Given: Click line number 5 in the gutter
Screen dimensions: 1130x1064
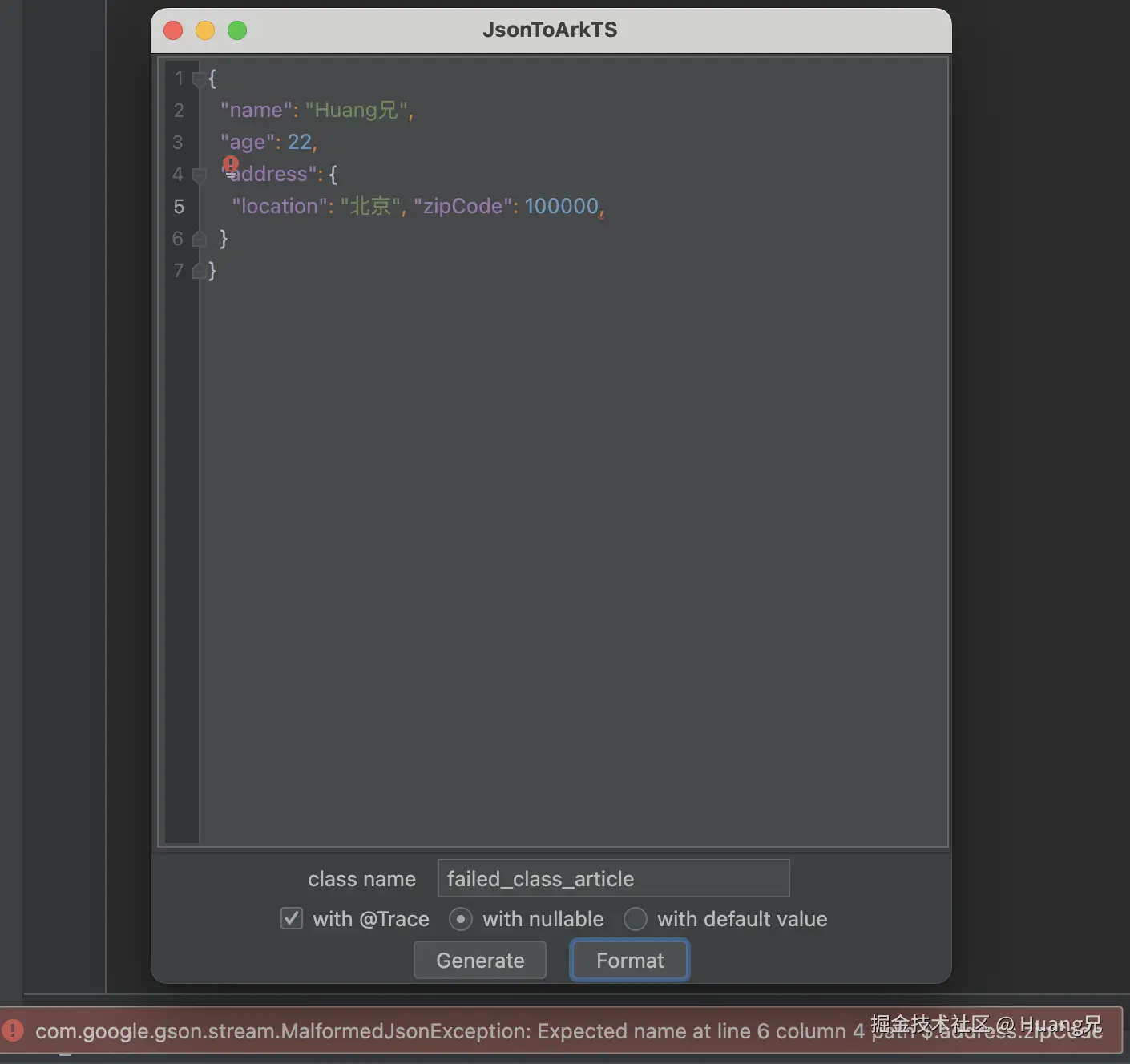Looking at the screenshot, I should pyautogui.click(x=179, y=207).
